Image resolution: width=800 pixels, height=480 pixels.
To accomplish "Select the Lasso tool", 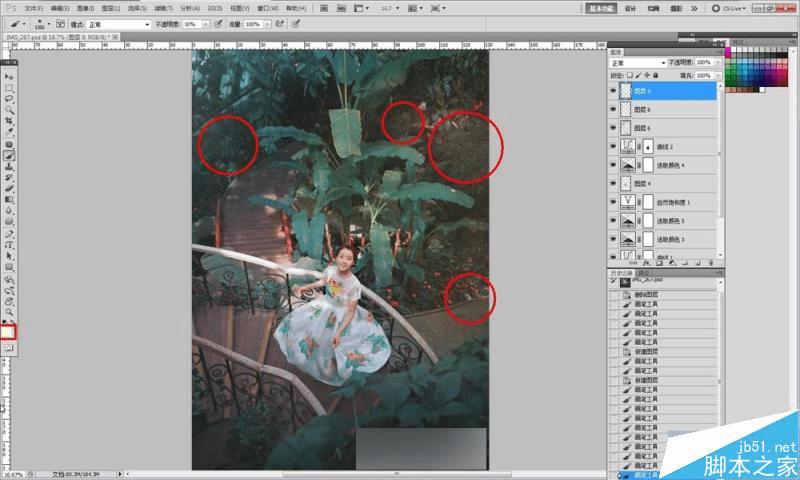I will click(9, 99).
